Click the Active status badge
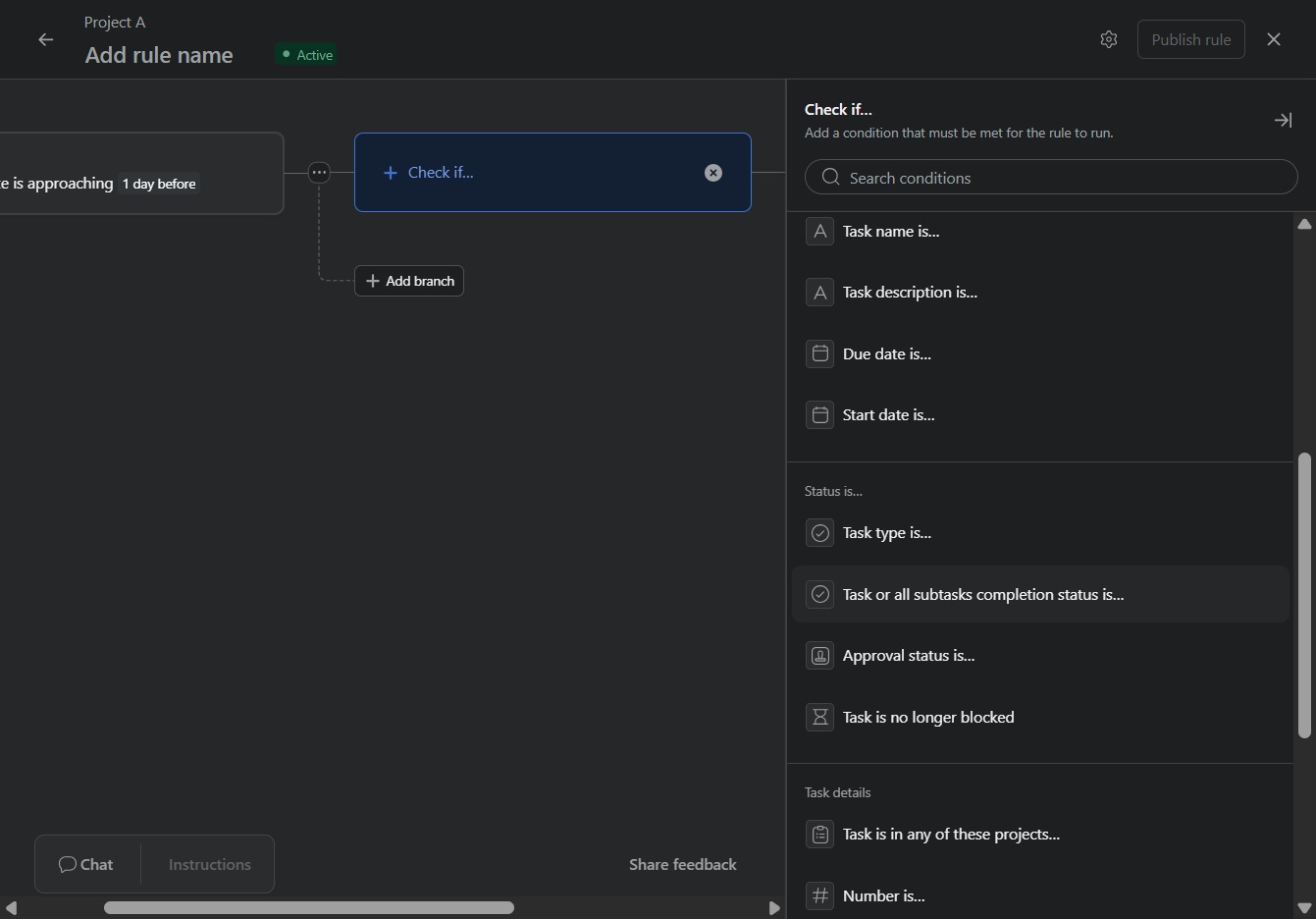The height and width of the screenshot is (919, 1316). [306, 55]
